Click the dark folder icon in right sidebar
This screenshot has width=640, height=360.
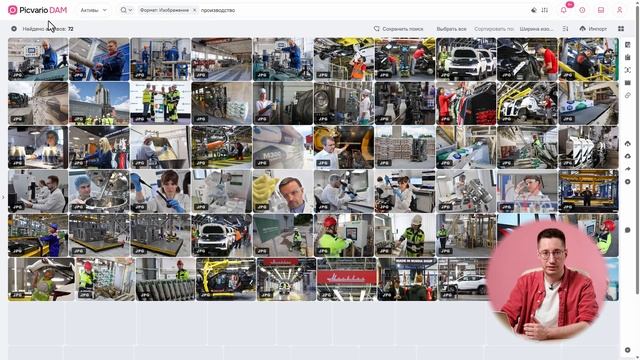628,83
